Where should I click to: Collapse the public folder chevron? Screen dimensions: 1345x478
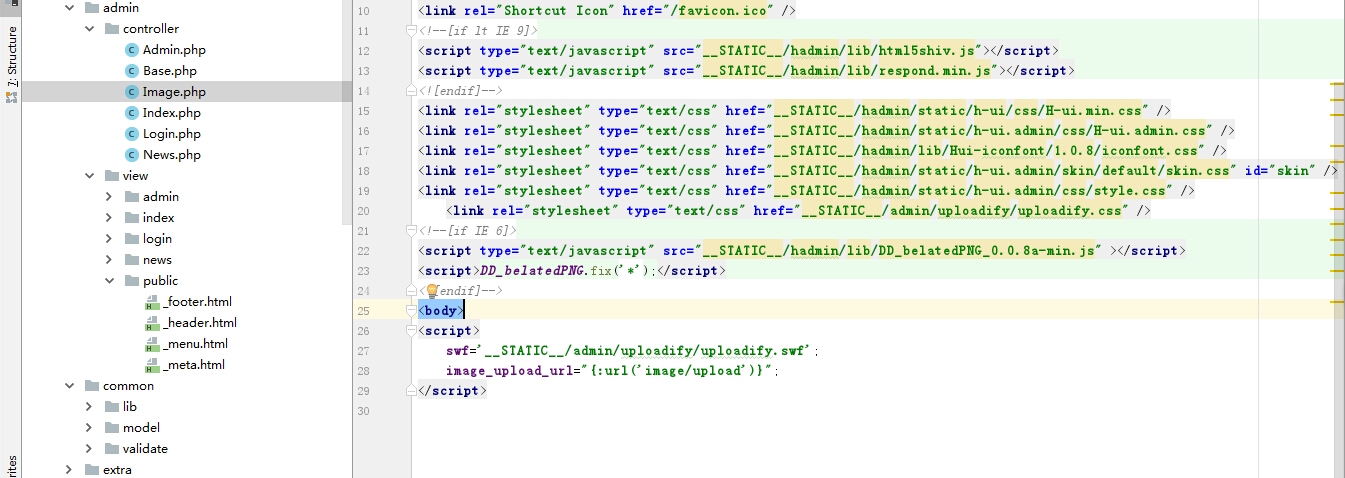click(x=109, y=281)
